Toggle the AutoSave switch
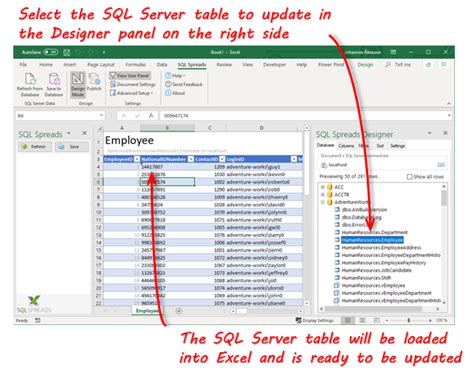Screen dimensions: 474x372 click(x=51, y=52)
